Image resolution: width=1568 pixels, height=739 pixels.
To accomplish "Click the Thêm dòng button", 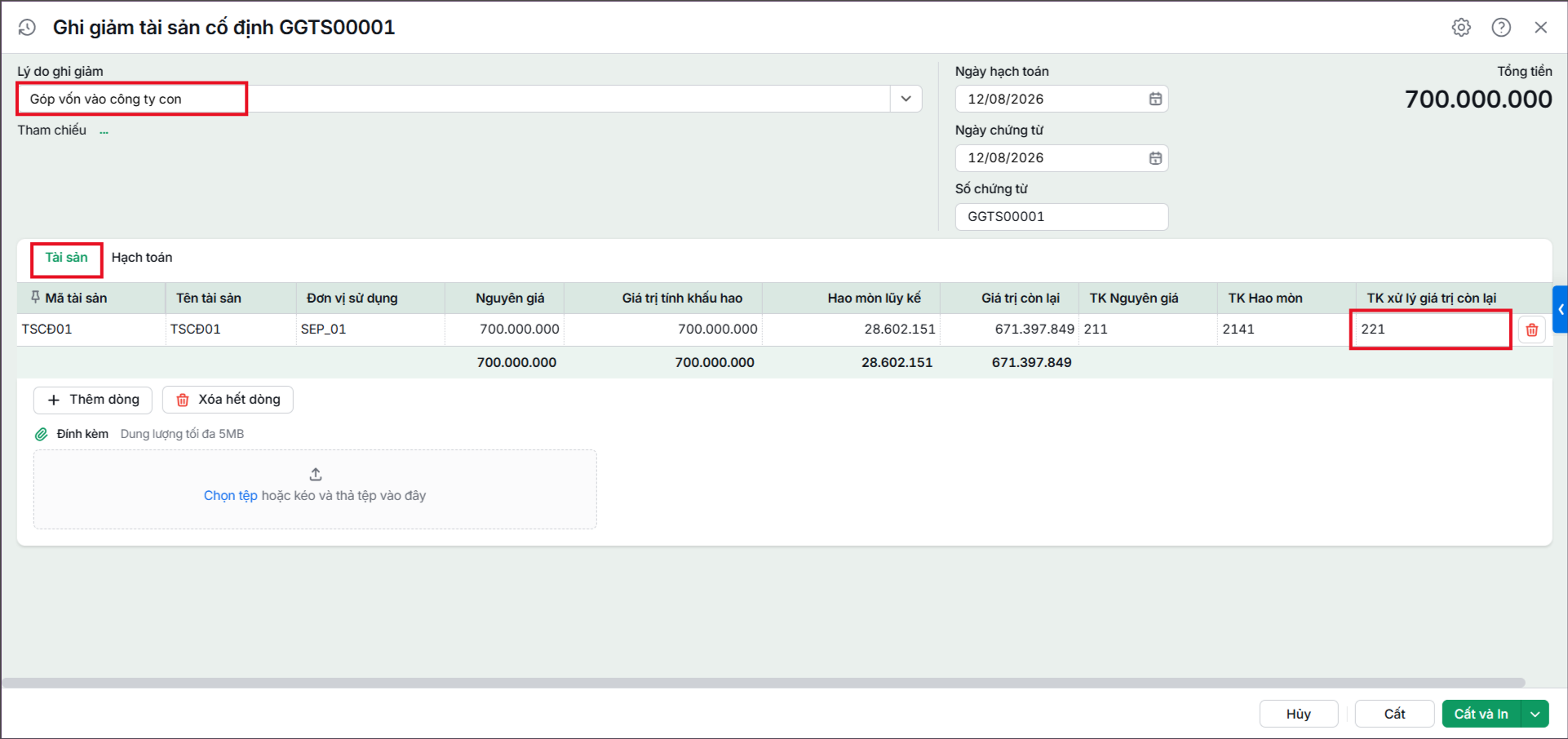I will [x=93, y=400].
